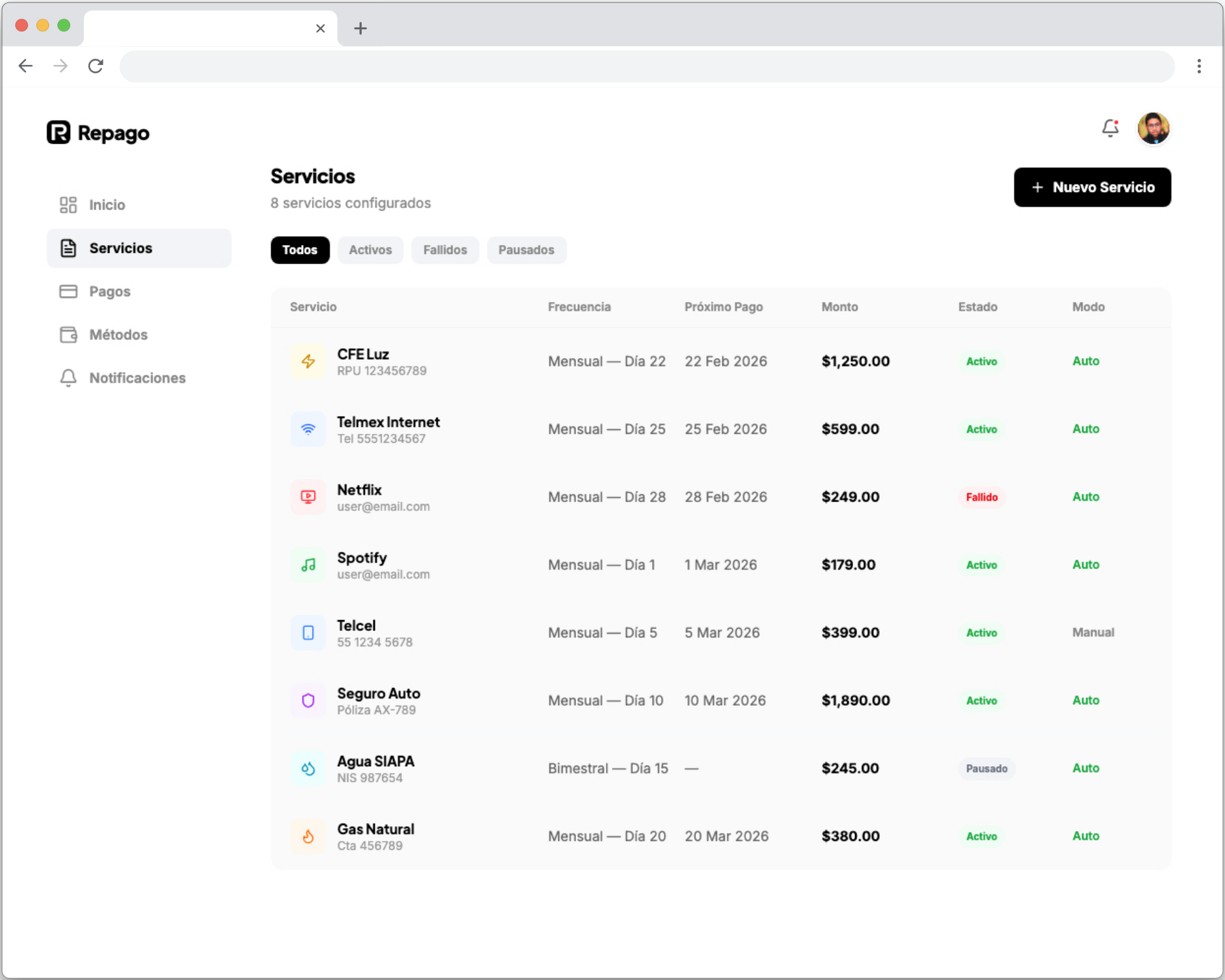Click the Manual mode label for Telcel
This screenshot has height=980, width=1225.
pos(1093,632)
